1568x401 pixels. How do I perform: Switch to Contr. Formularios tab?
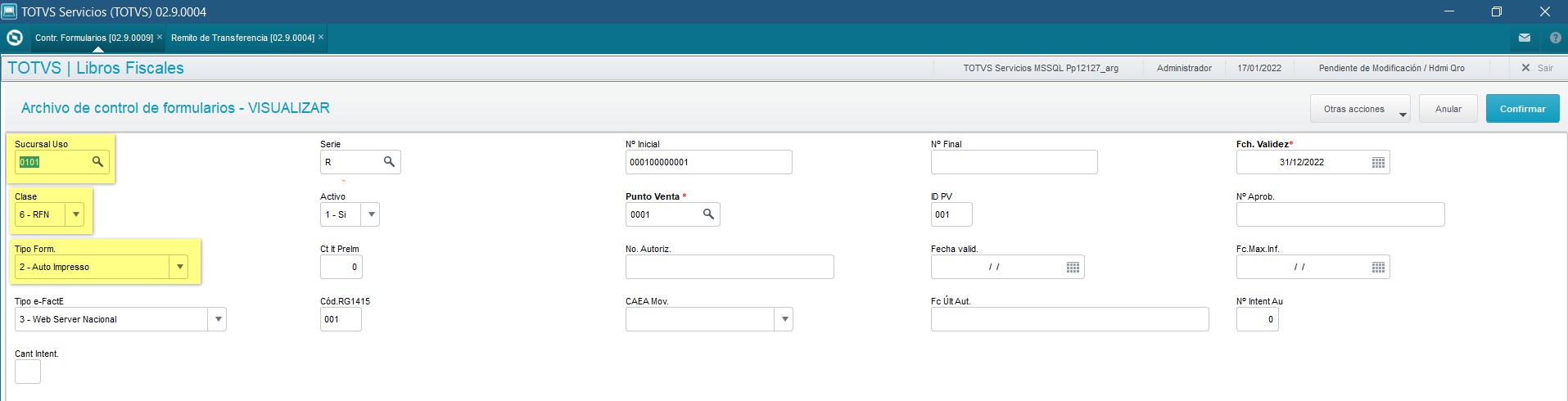[x=94, y=38]
